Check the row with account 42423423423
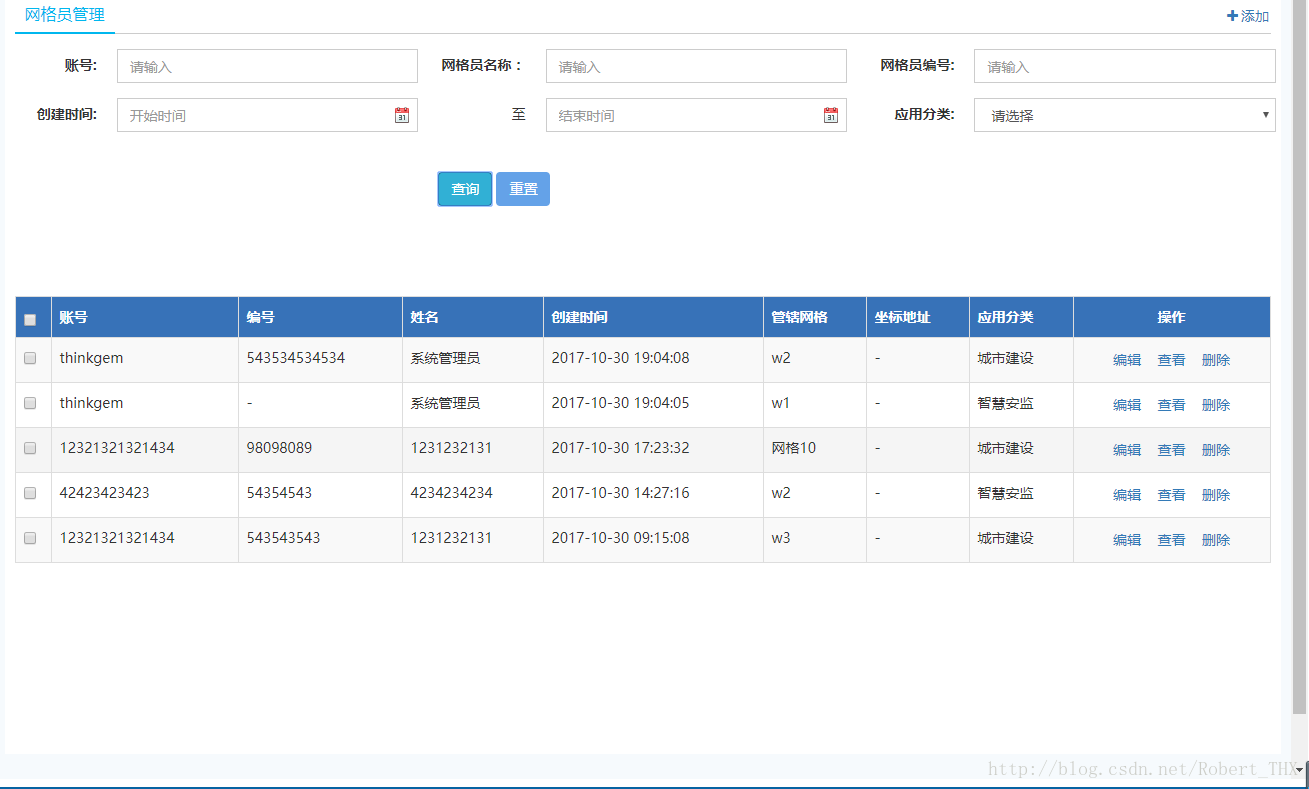The width and height of the screenshot is (1309, 789). pos(30,493)
